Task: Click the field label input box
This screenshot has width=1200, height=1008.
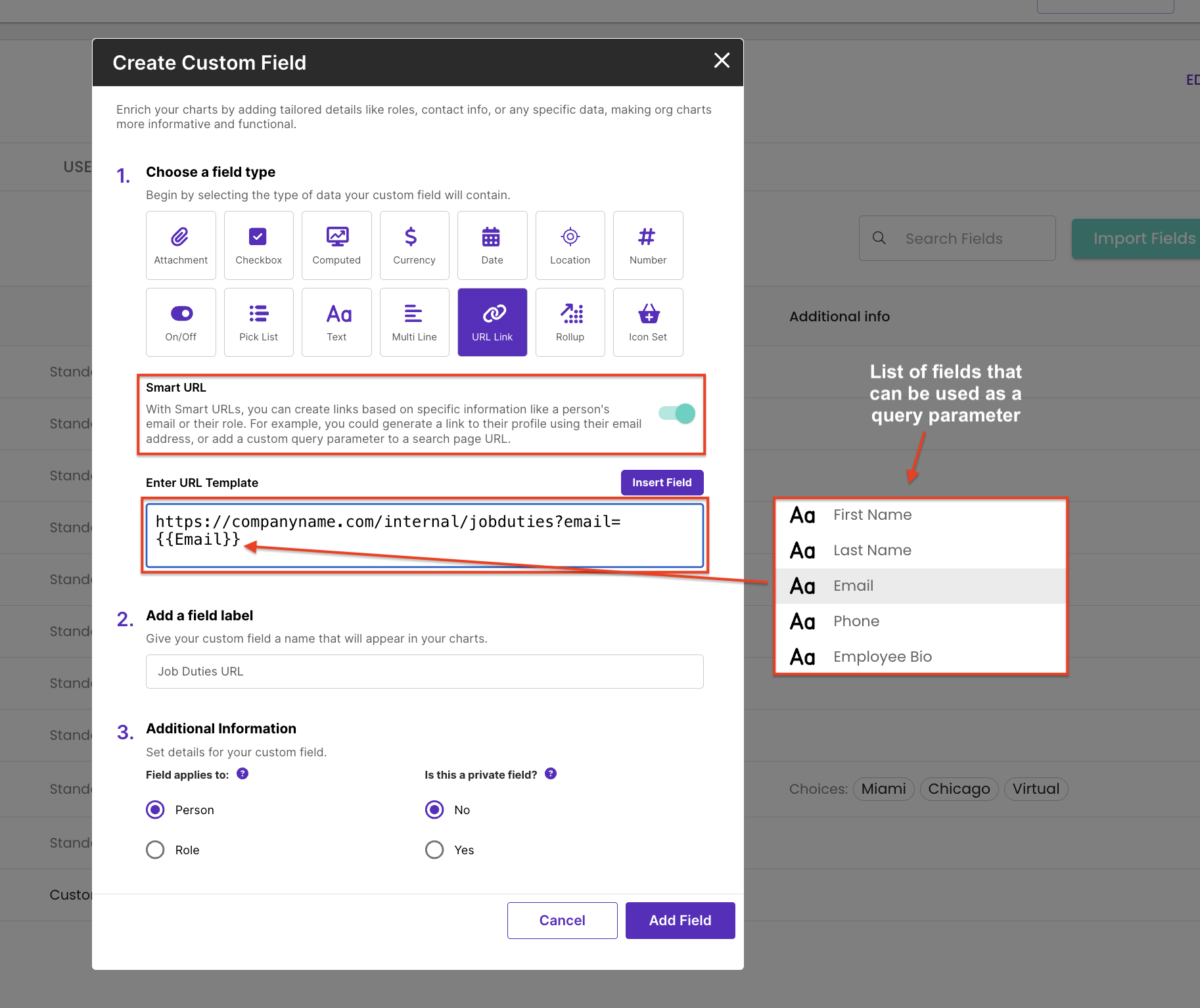Action: (x=425, y=671)
